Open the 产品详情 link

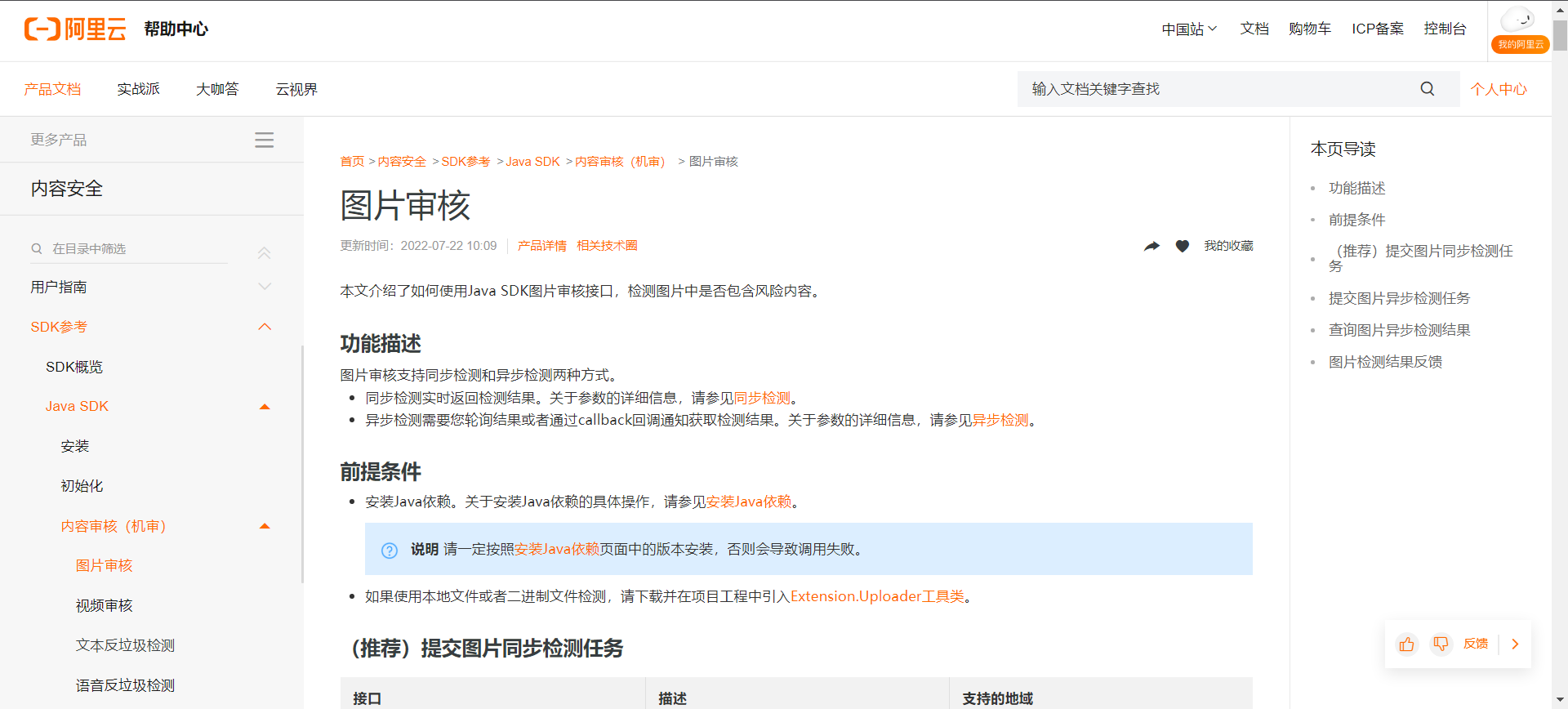point(541,246)
